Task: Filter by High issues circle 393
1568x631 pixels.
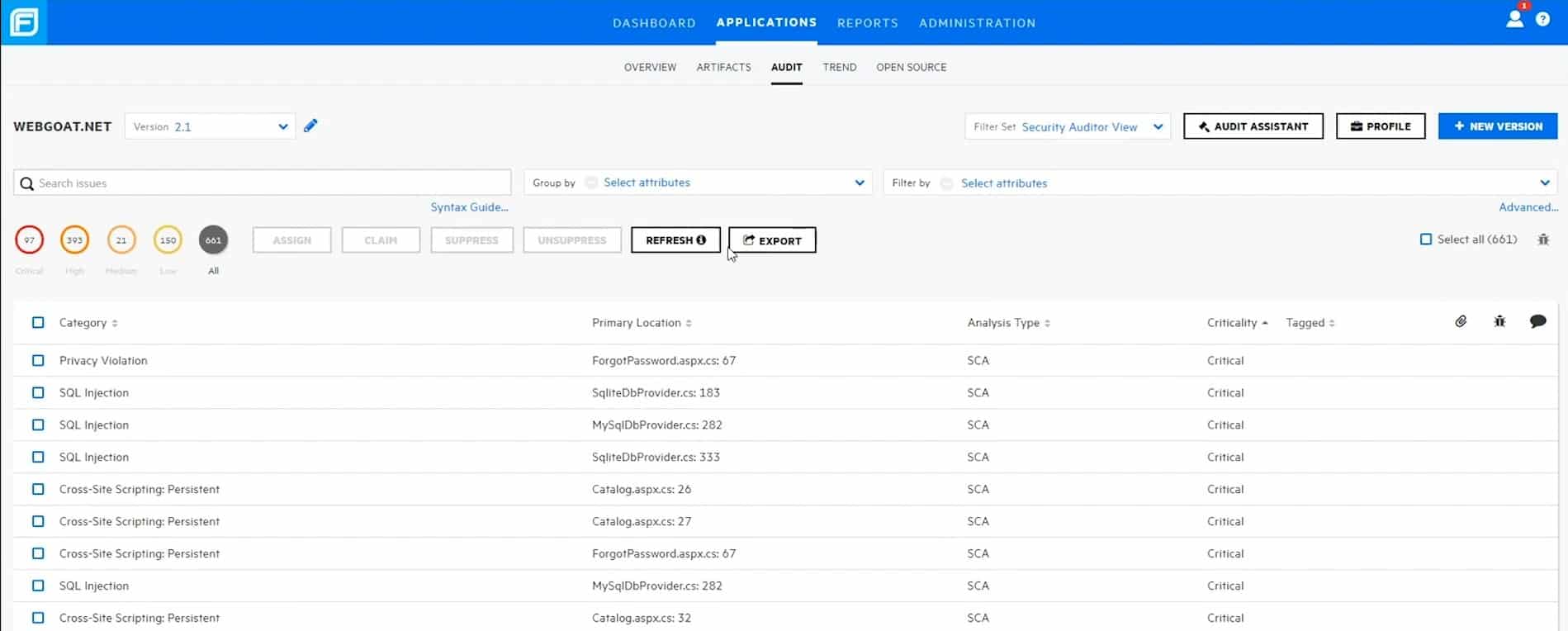Action: 74,240
